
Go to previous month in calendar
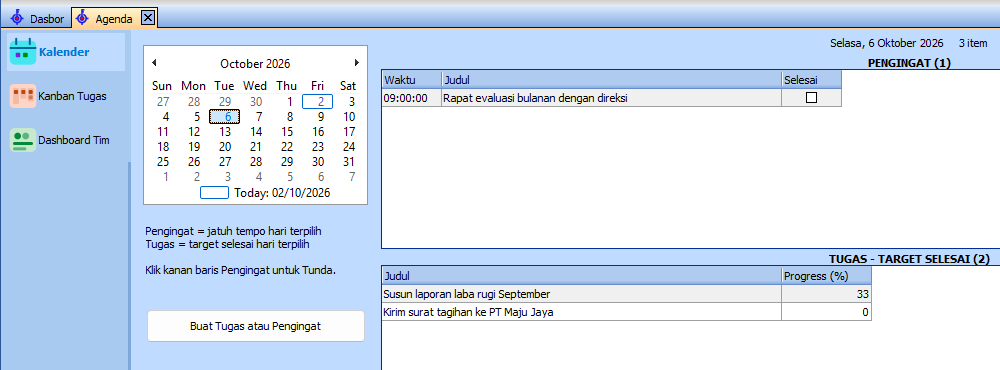(x=154, y=63)
